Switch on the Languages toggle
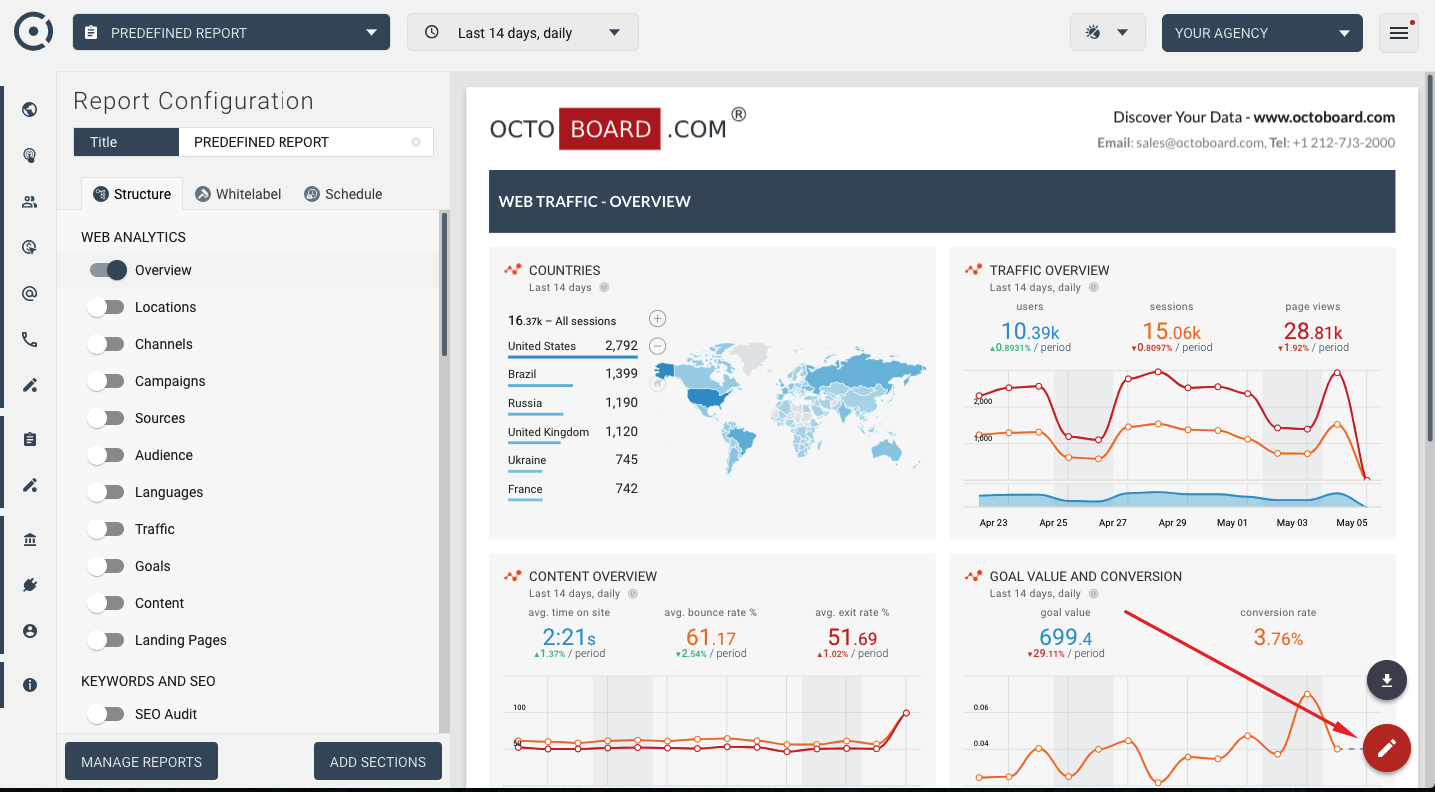The image size is (1435, 792). (105, 492)
